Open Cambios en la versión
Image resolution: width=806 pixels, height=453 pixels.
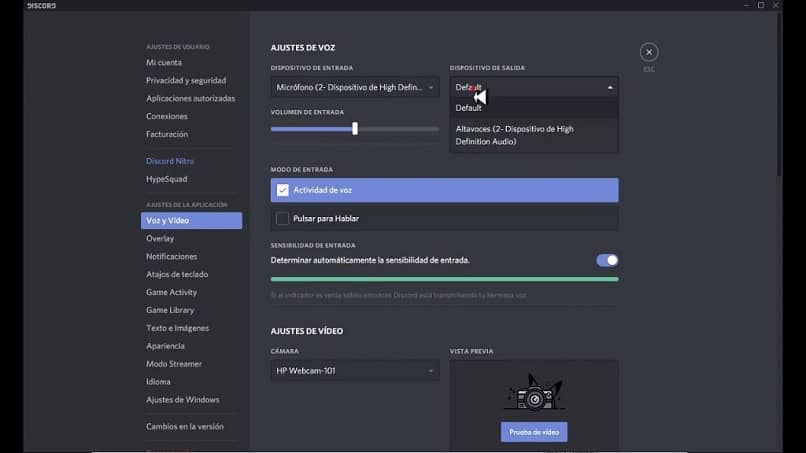pyautogui.click(x=185, y=426)
